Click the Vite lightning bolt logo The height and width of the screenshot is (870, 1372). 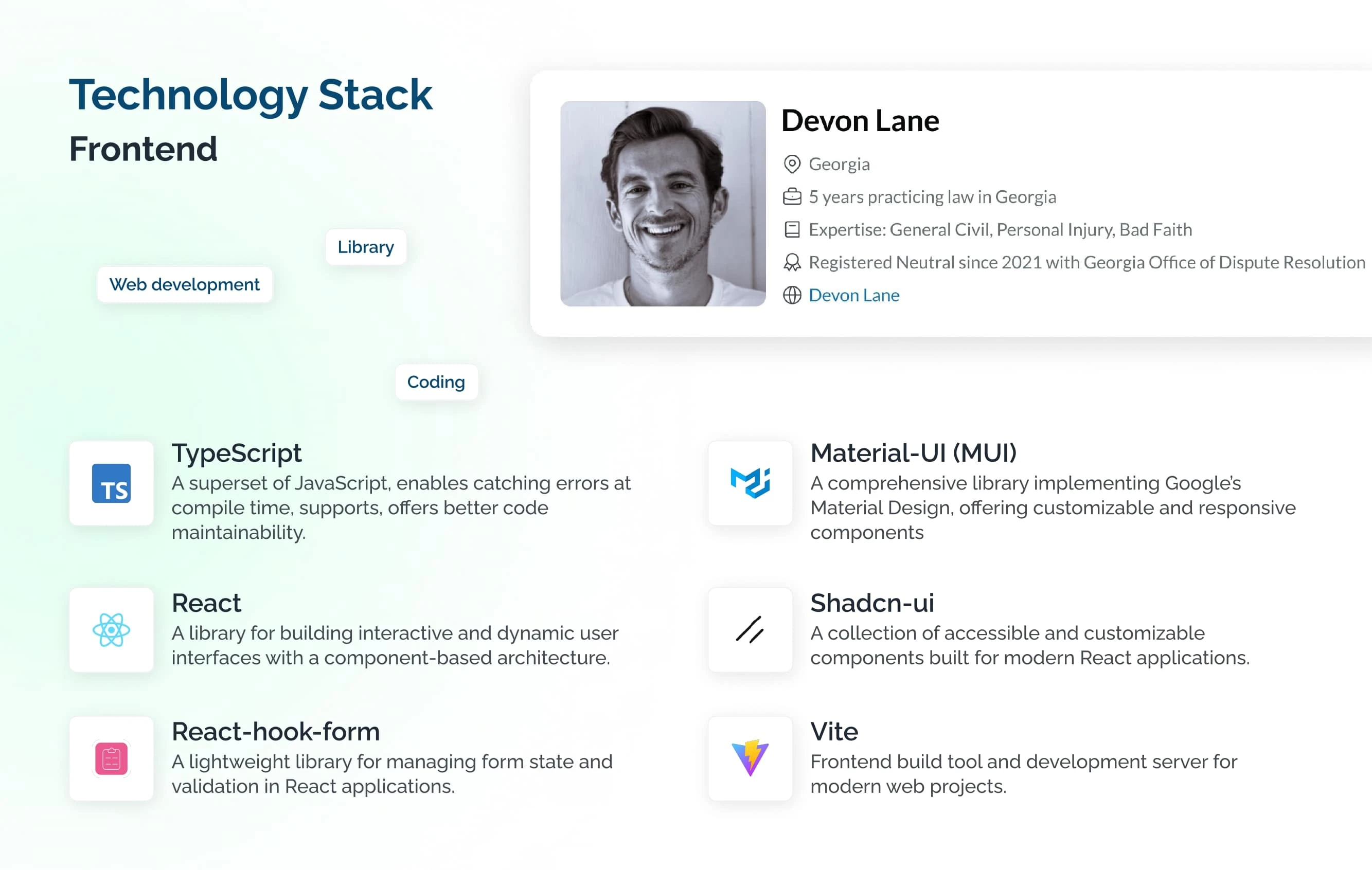click(751, 758)
